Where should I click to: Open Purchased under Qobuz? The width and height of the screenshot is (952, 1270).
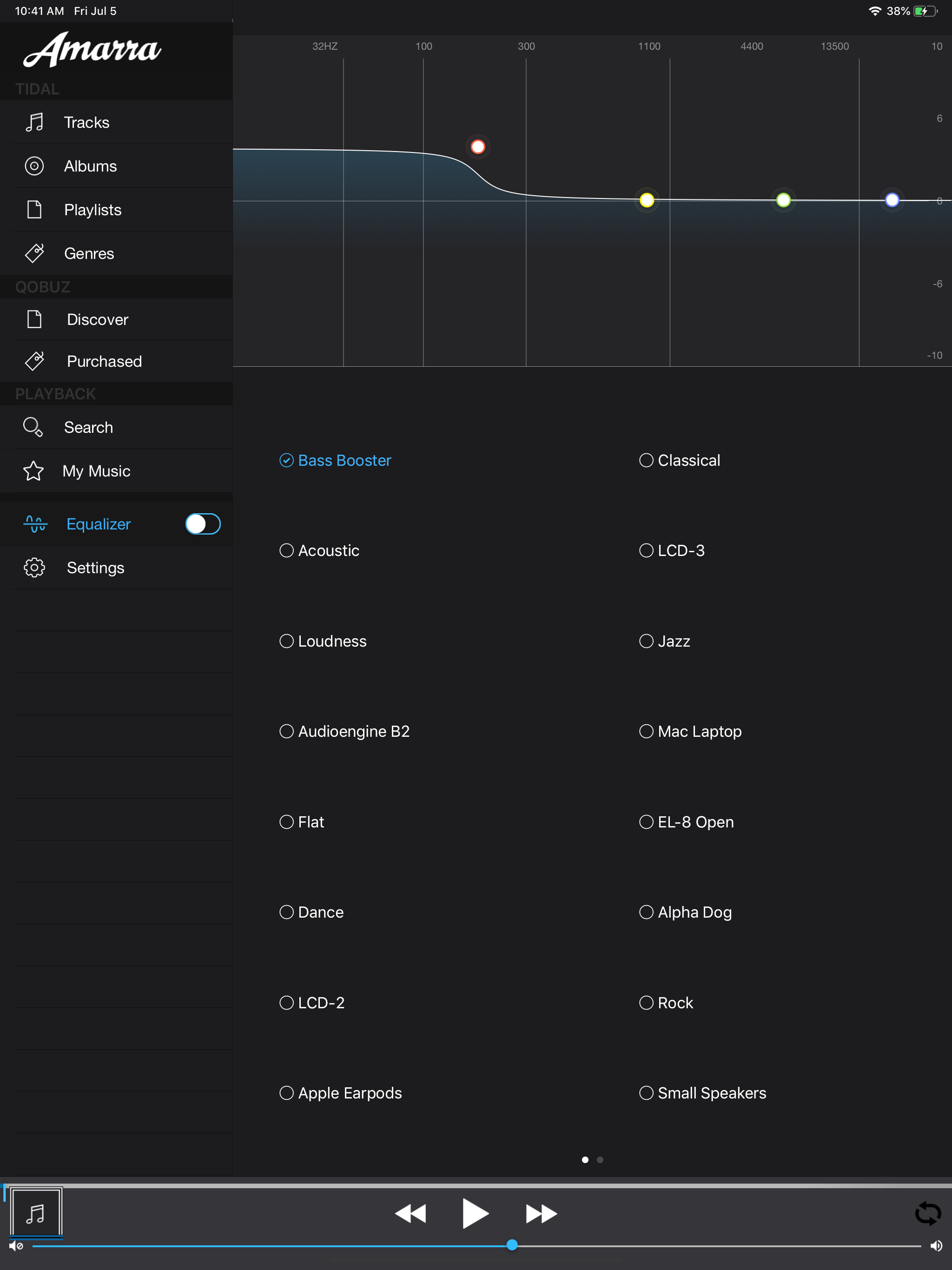tap(104, 361)
